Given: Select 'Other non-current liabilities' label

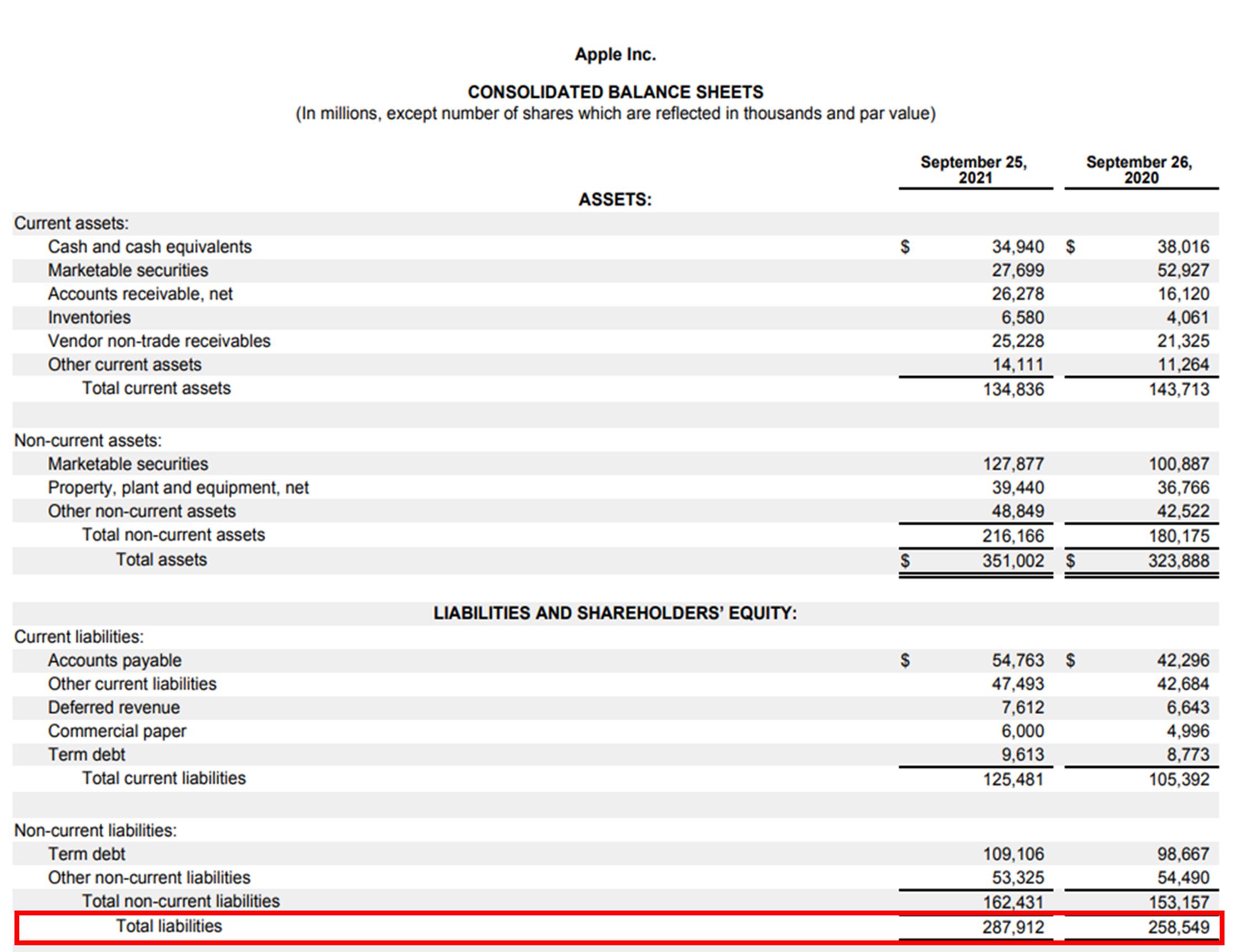Looking at the screenshot, I should pos(149,878).
